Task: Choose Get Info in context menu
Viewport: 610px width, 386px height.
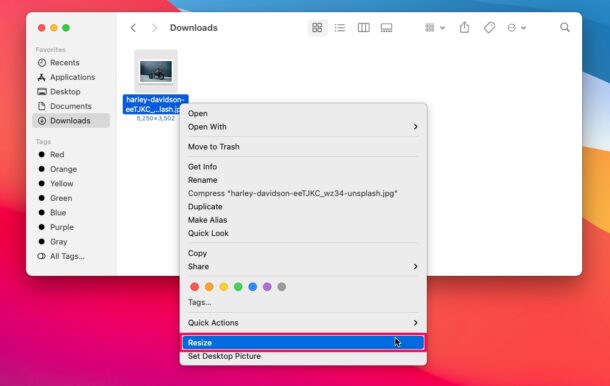Action: point(302,167)
